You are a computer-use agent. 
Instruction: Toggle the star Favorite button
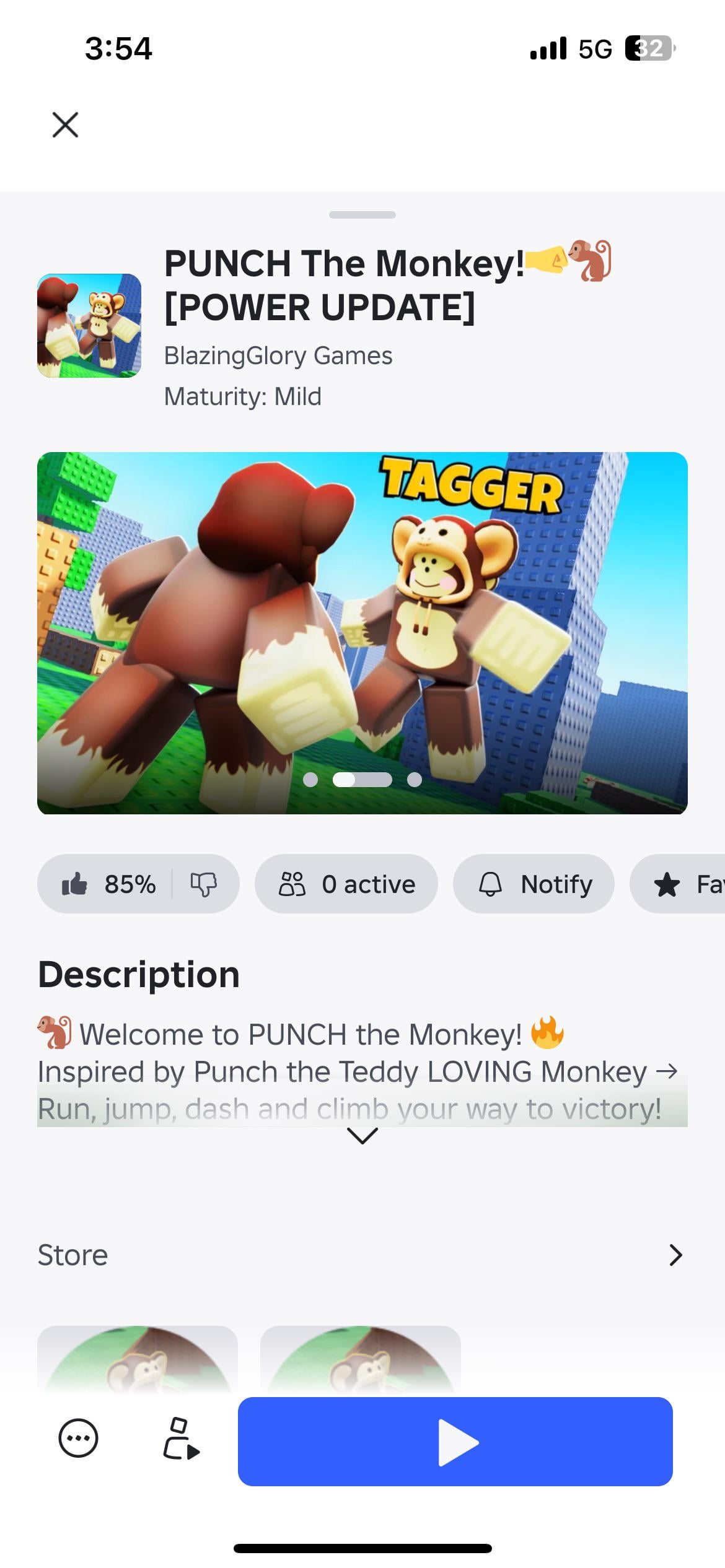[677, 884]
